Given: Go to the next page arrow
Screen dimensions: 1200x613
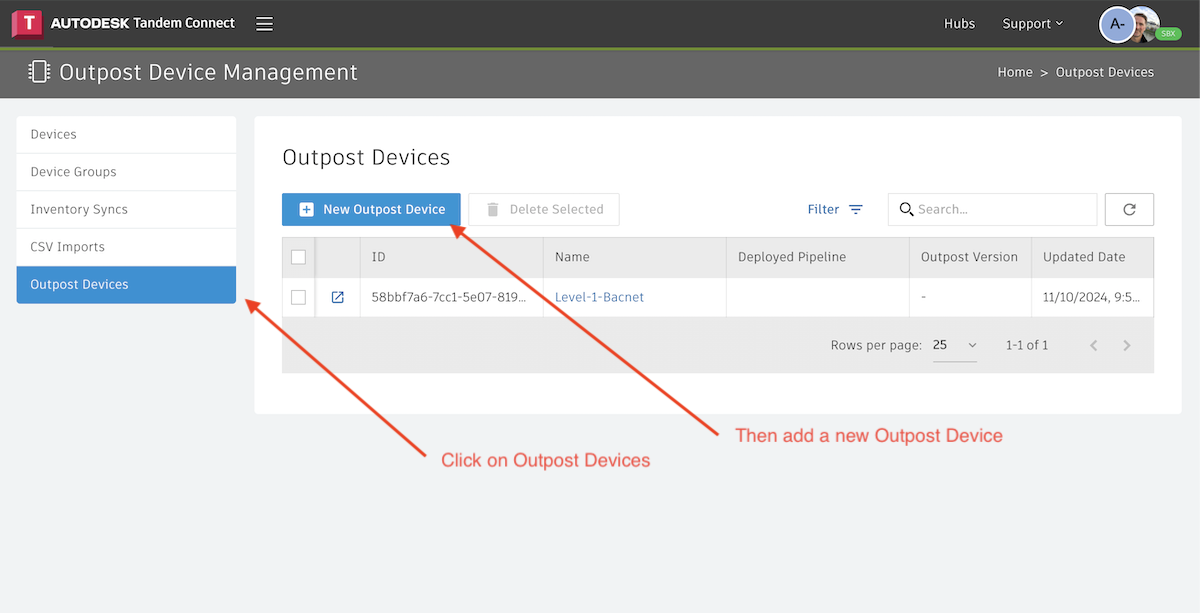Looking at the screenshot, I should coord(1127,345).
